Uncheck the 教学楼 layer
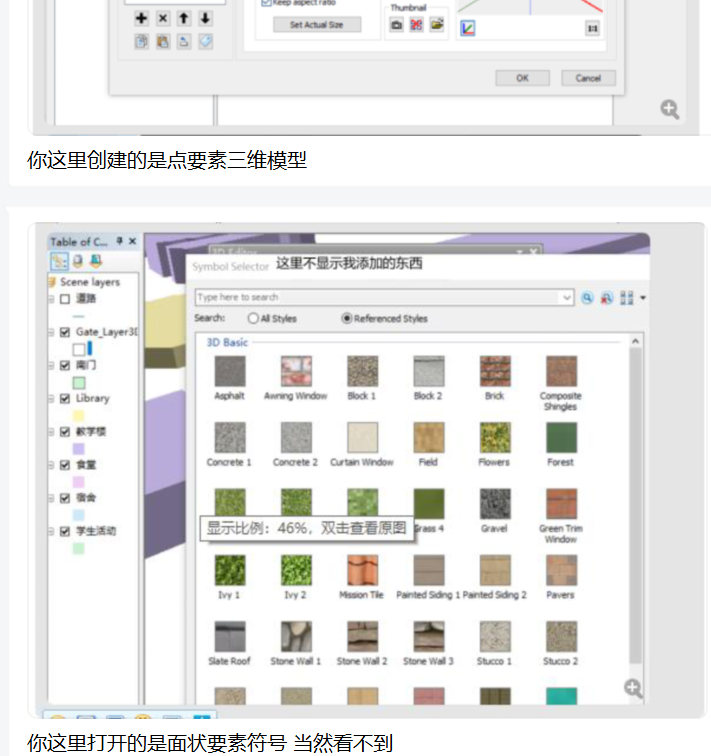711x756 pixels. 65,432
